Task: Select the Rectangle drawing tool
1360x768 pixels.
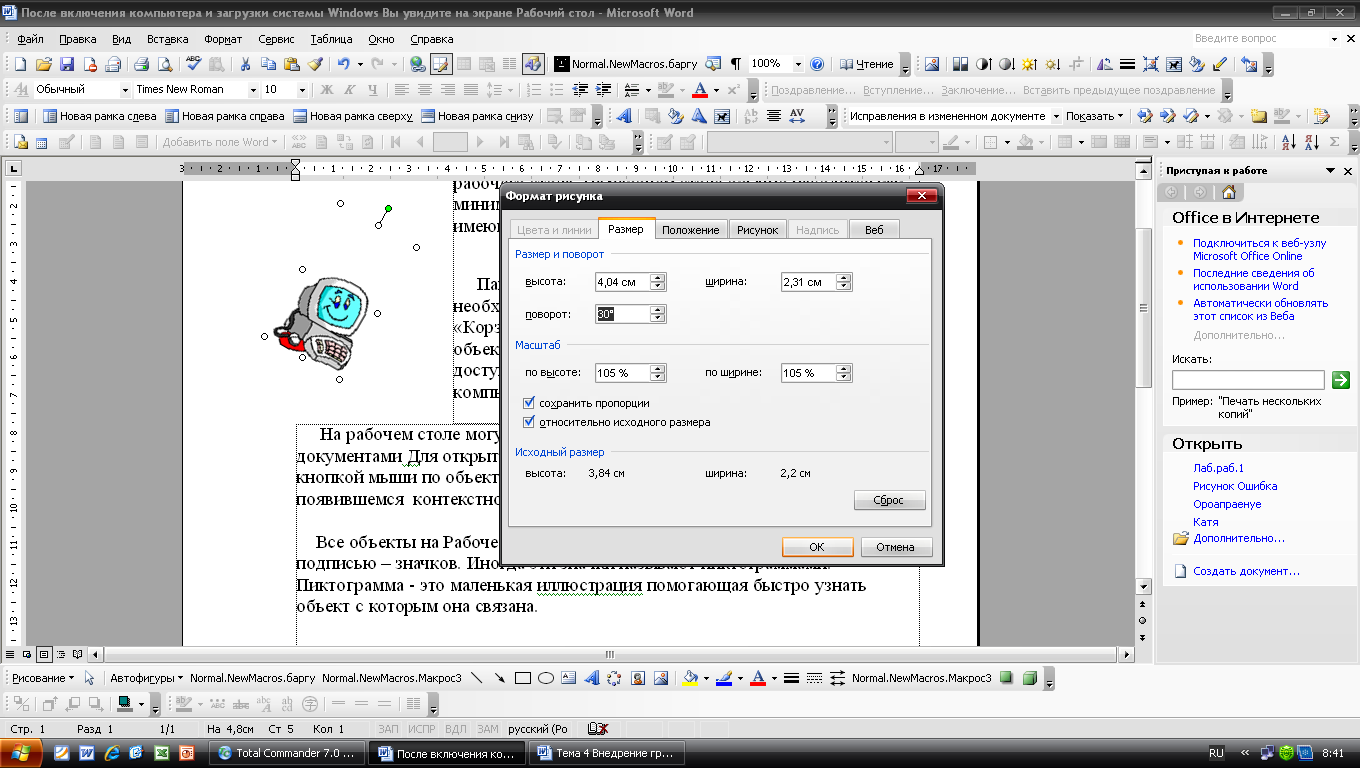Action: (522, 678)
